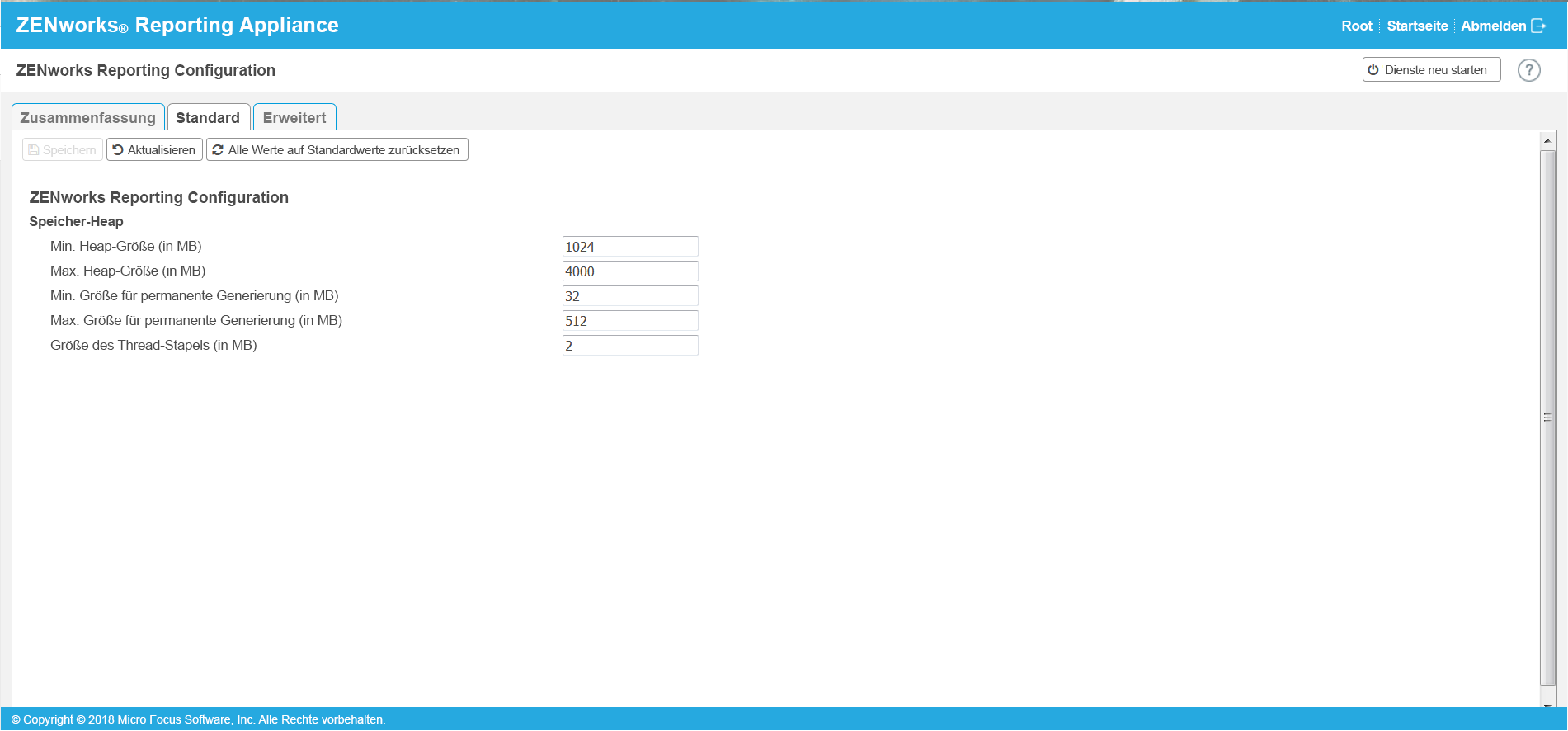This screenshot has width=1568, height=731.
Task: Go to Startseite link
Action: [1417, 26]
